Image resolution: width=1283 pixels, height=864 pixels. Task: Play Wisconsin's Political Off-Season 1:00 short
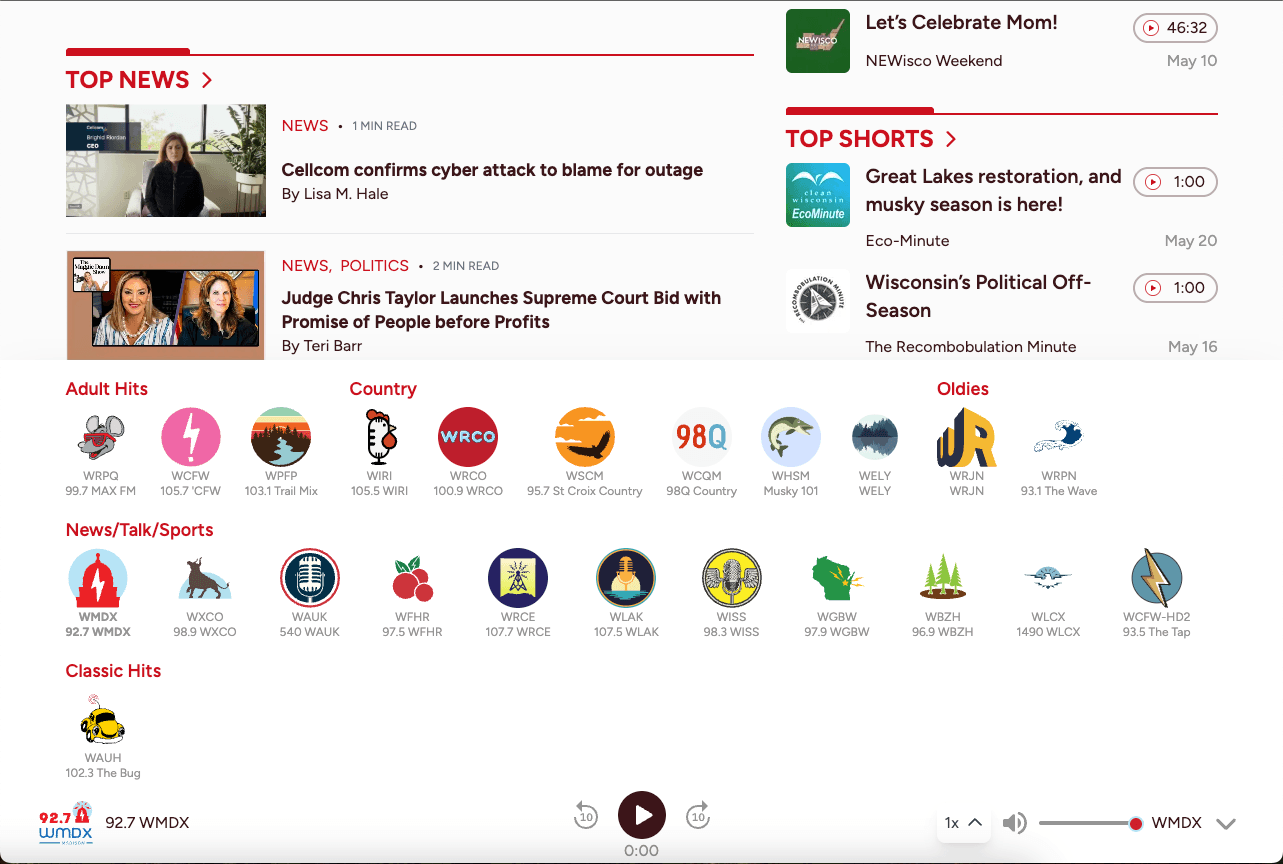(1175, 288)
